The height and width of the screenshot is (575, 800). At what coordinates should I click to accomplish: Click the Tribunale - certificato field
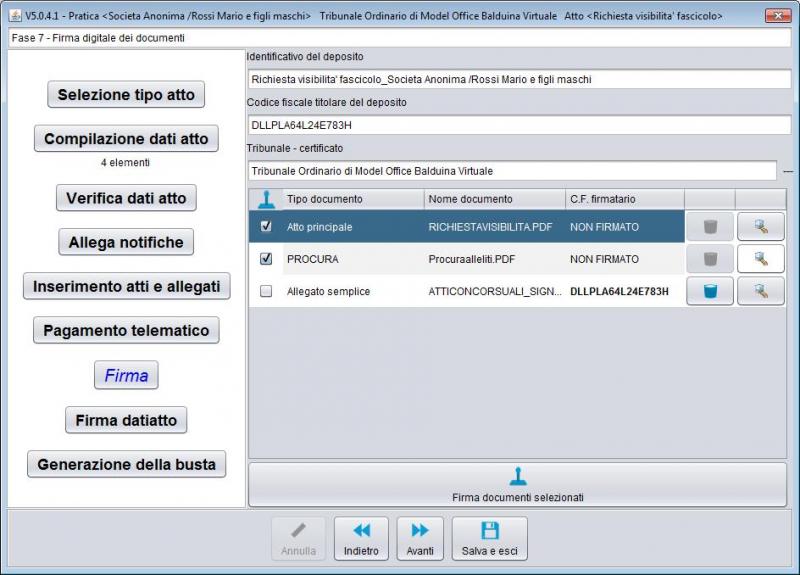(511, 171)
